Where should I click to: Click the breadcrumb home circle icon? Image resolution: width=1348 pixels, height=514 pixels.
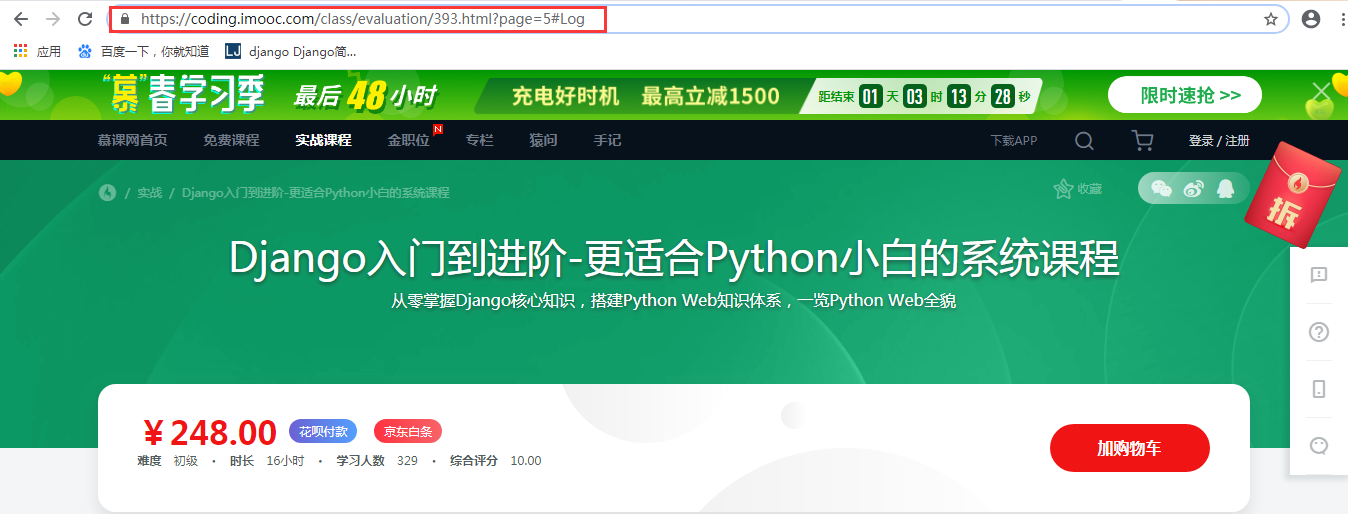tap(108, 193)
